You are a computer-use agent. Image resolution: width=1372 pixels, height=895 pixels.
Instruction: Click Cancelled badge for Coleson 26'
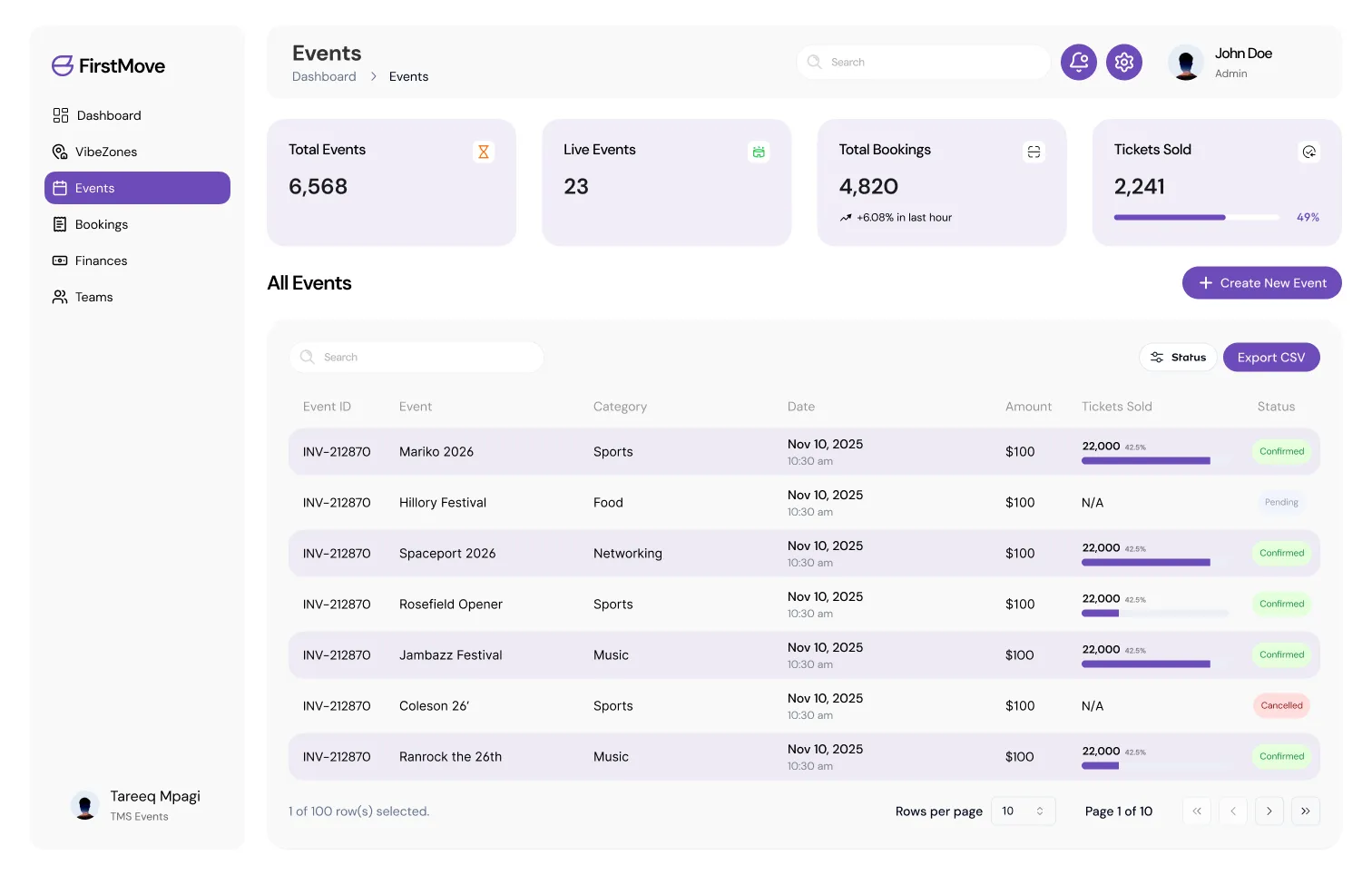pos(1281,705)
